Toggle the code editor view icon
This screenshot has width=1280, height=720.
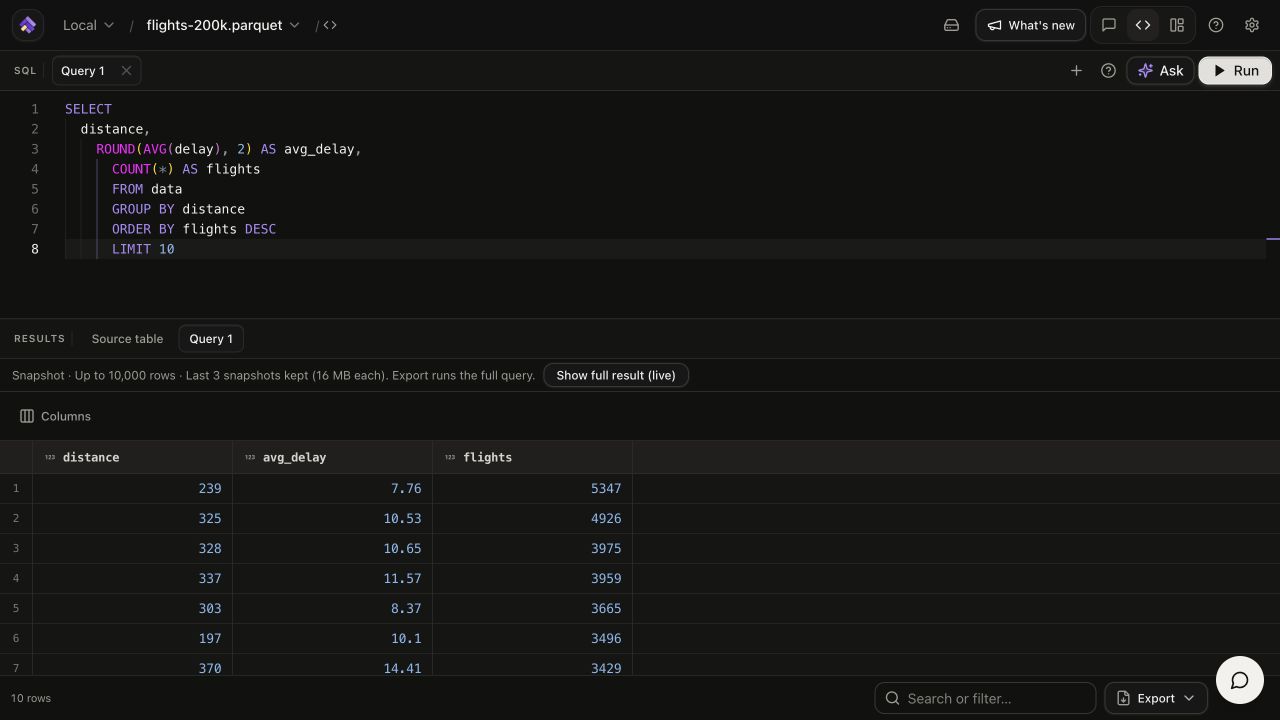tap(1143, 25)
